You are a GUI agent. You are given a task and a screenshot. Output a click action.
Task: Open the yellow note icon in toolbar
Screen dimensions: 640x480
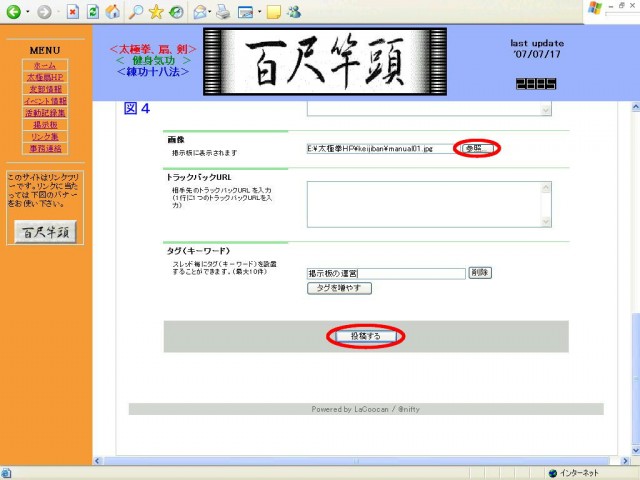(x=273, y=12)
